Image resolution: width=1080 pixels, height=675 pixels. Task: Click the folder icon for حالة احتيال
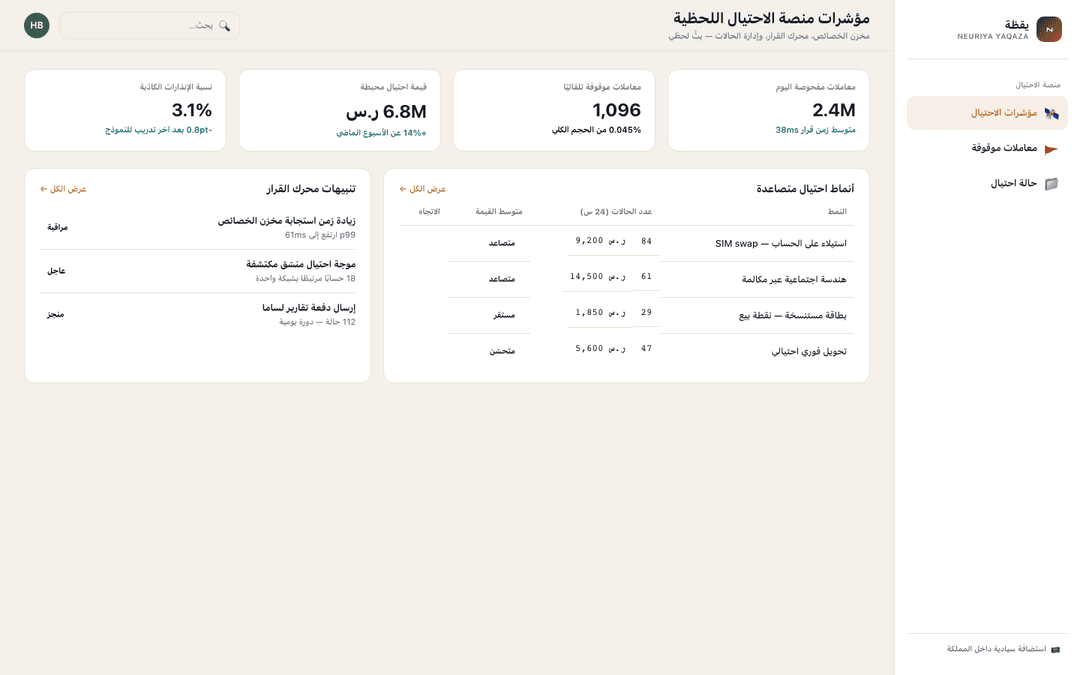(x=1051, y=184)
